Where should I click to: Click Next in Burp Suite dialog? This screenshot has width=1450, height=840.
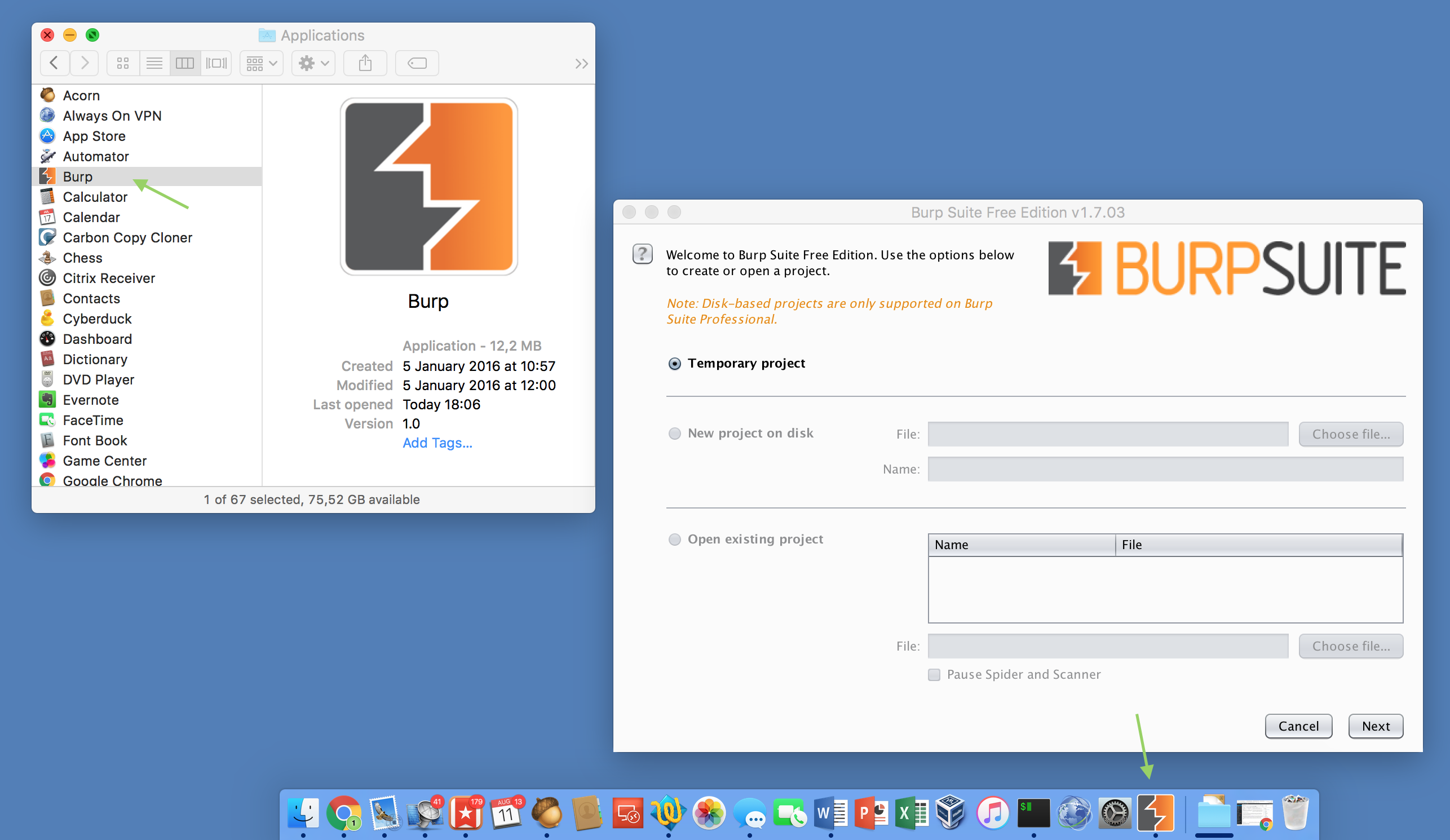(1375, 726)
